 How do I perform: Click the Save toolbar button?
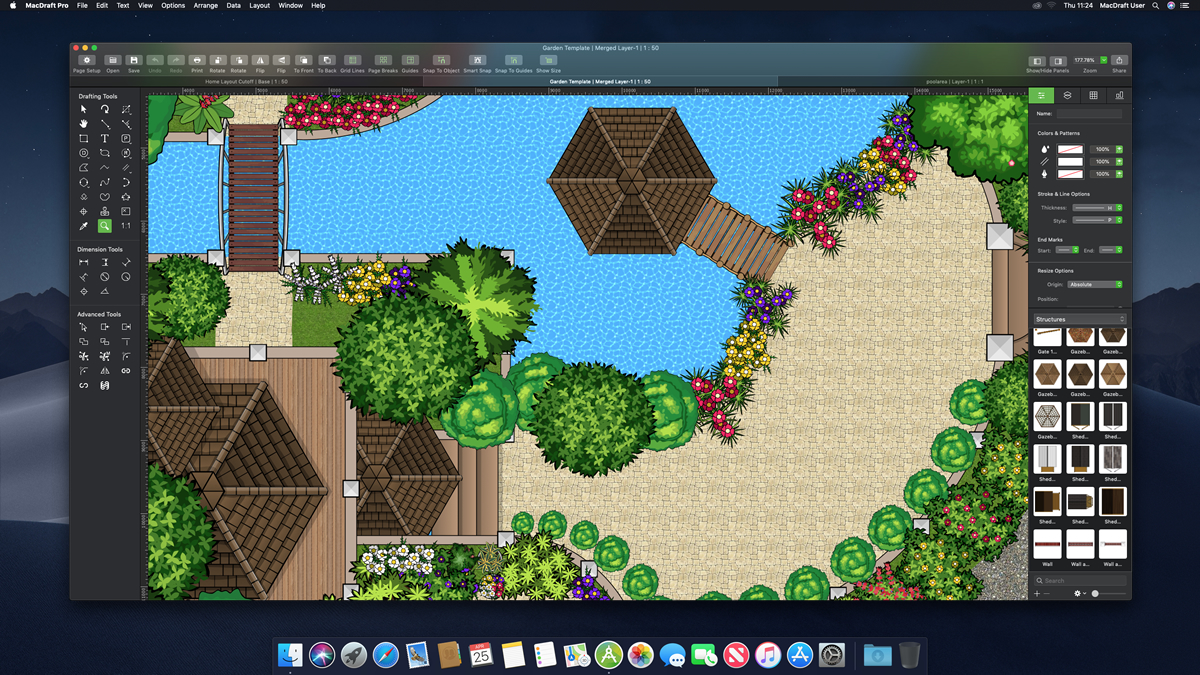[x=134, y=64]
